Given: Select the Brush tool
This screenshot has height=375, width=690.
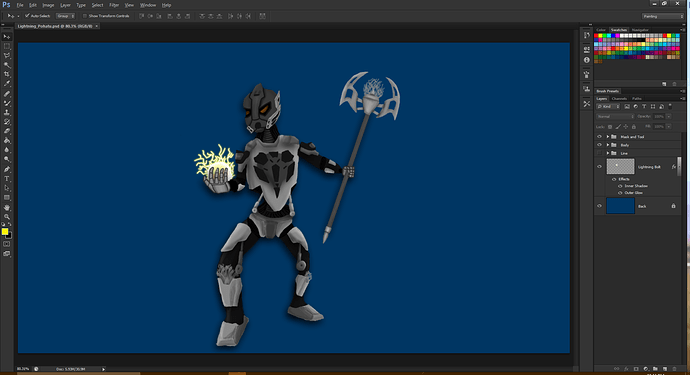Looking at the screenshot, I should tap(7, 103).
